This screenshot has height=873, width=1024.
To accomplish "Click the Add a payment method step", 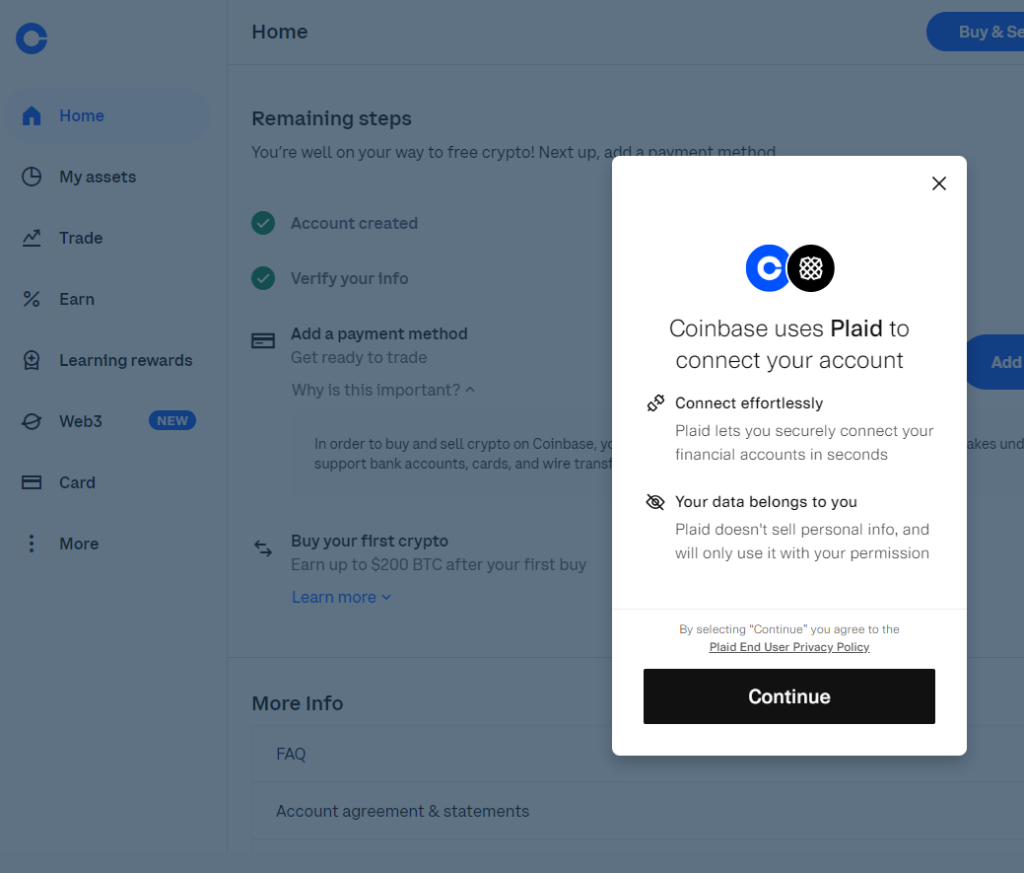I will coord(379,334).
